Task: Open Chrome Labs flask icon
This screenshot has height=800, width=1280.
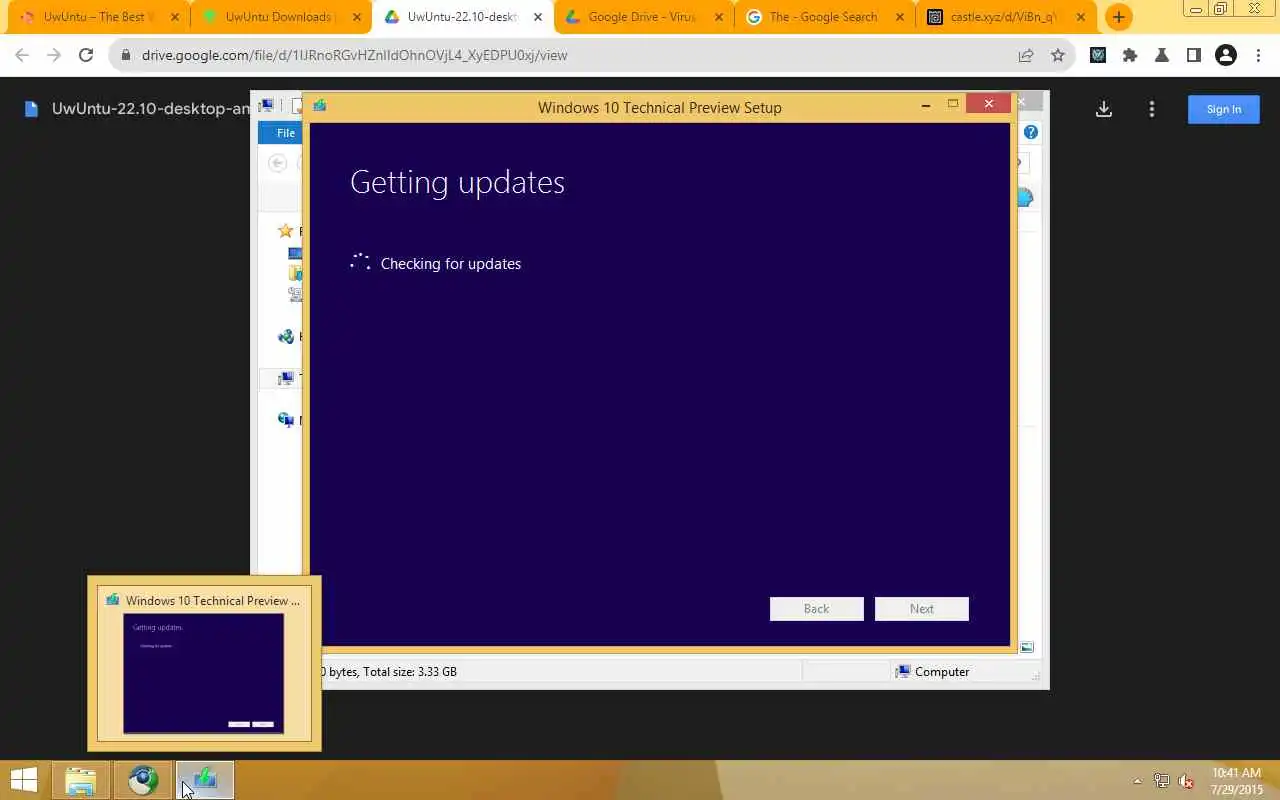Action: click(x=1162, y=55)
